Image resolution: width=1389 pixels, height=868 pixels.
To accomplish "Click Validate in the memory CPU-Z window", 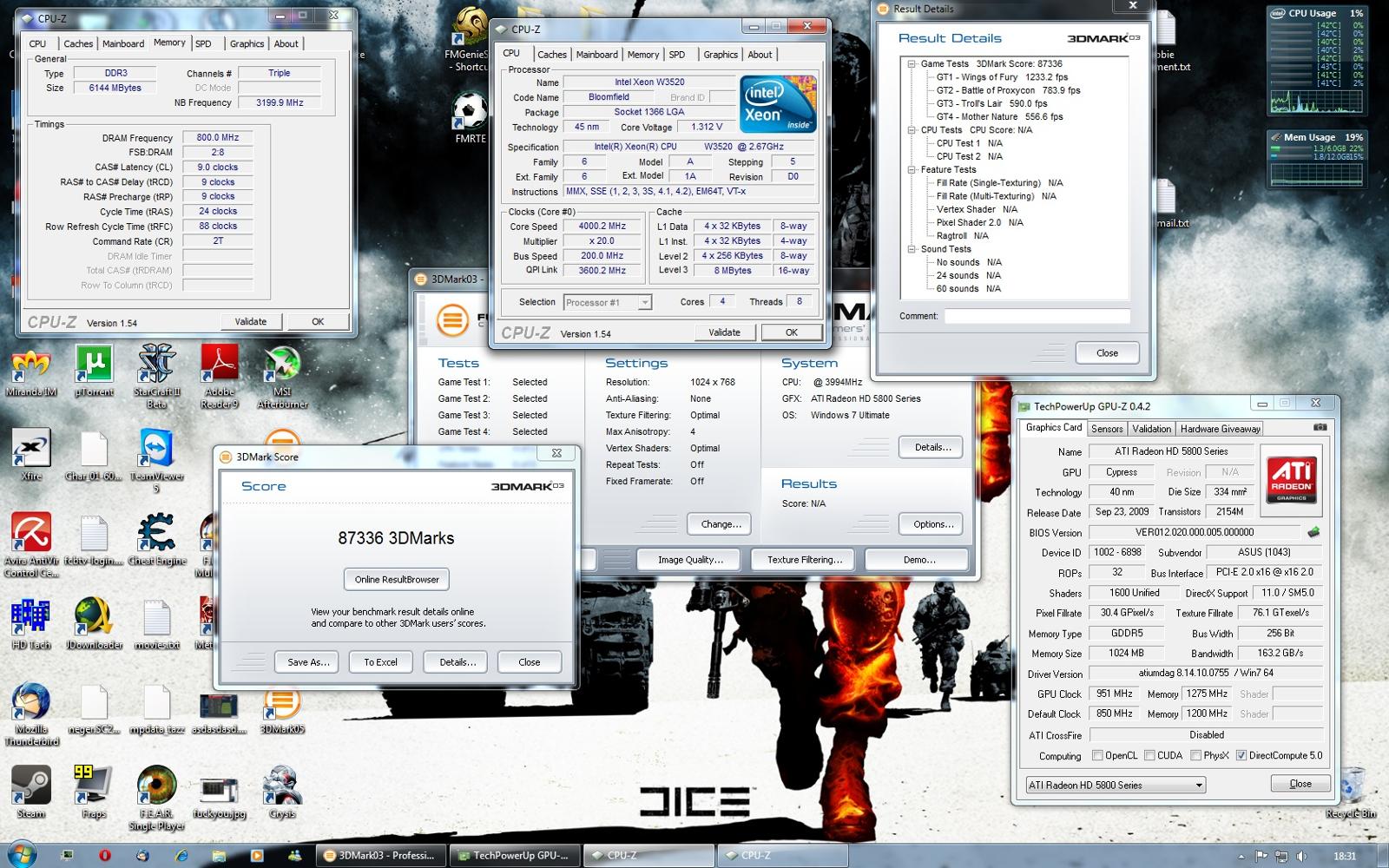I will point(250,321).
